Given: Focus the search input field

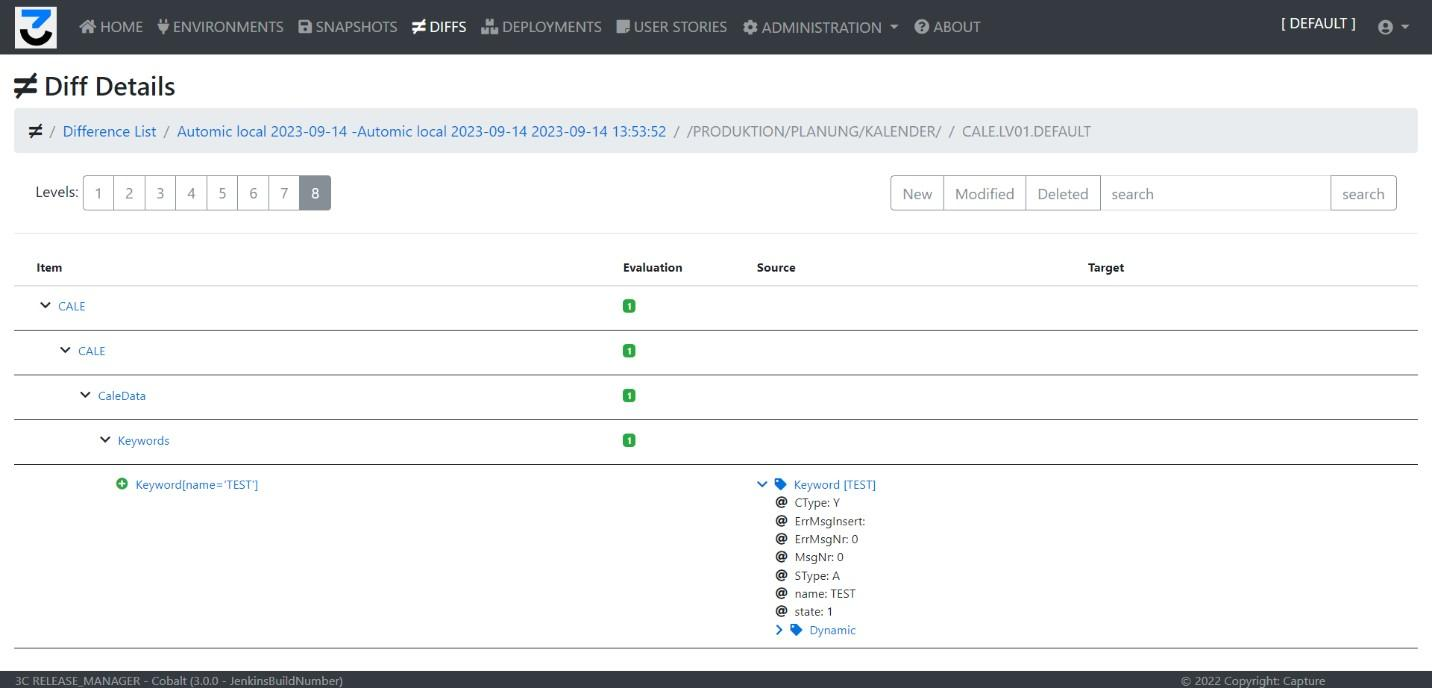Looking at the screenshot, I should [x=1215, y=194].
